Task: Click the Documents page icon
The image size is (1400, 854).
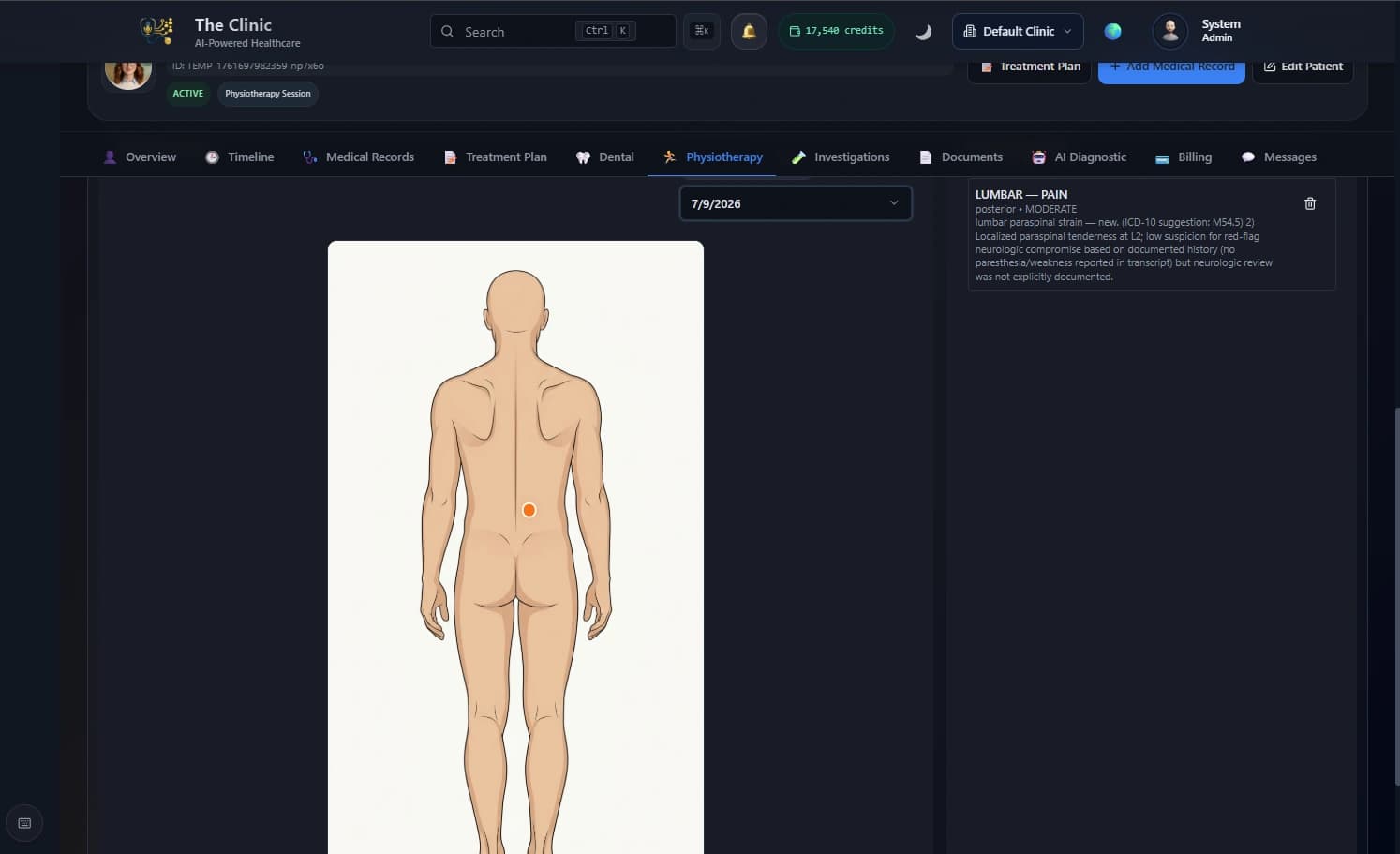Action: point(926,157)
